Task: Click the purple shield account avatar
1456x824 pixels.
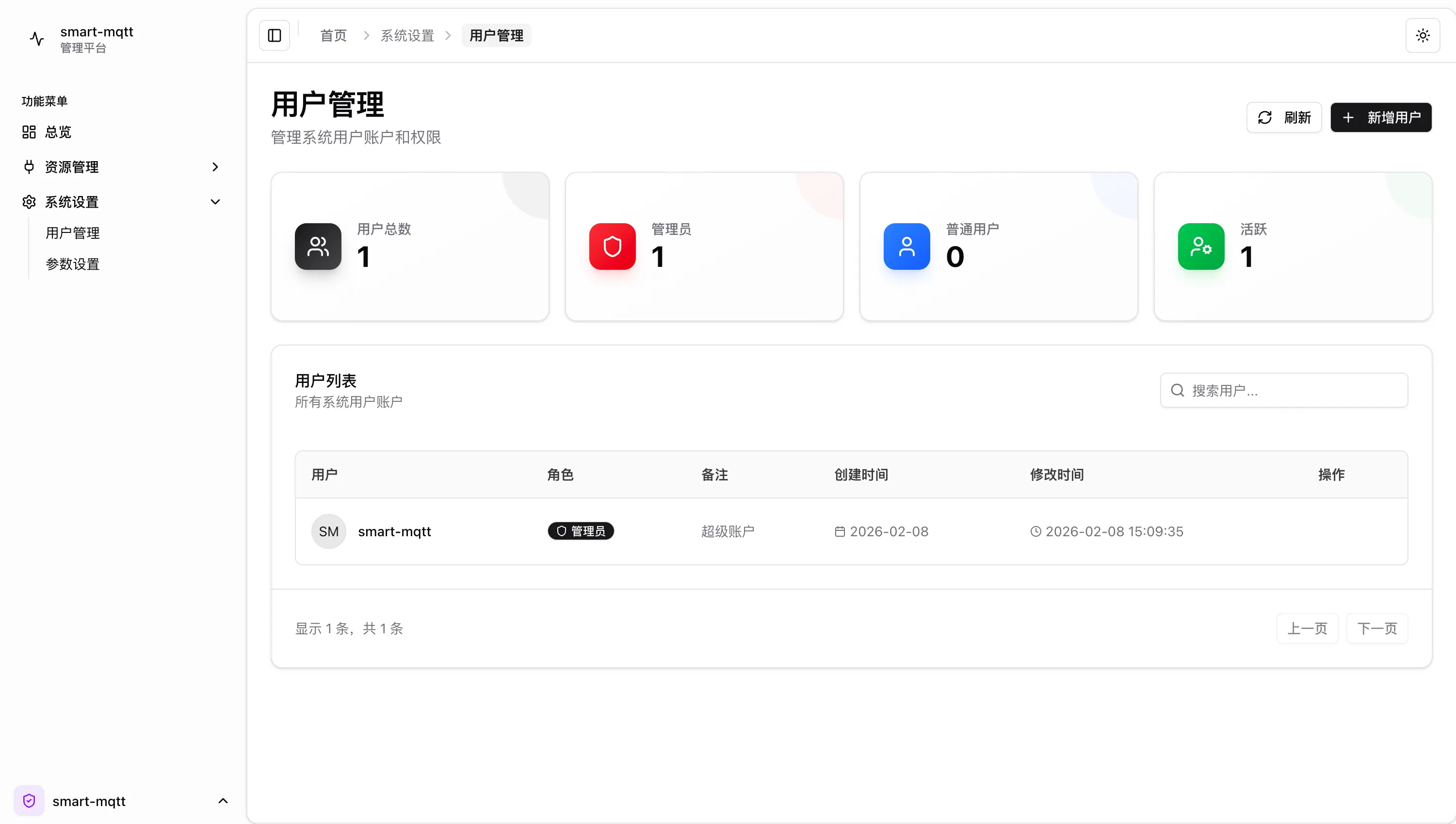Action: coord(29,800)
